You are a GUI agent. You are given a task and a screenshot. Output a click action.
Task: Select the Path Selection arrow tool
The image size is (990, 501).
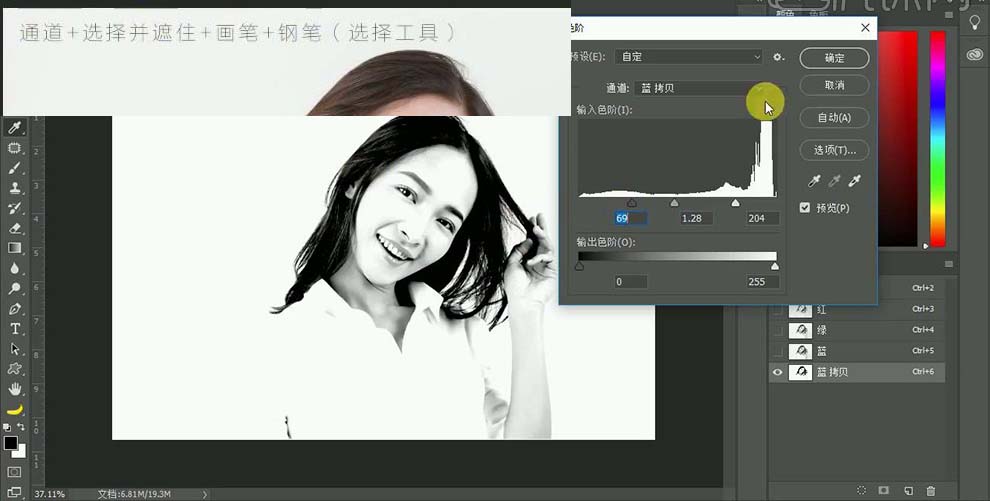(14, 349)
